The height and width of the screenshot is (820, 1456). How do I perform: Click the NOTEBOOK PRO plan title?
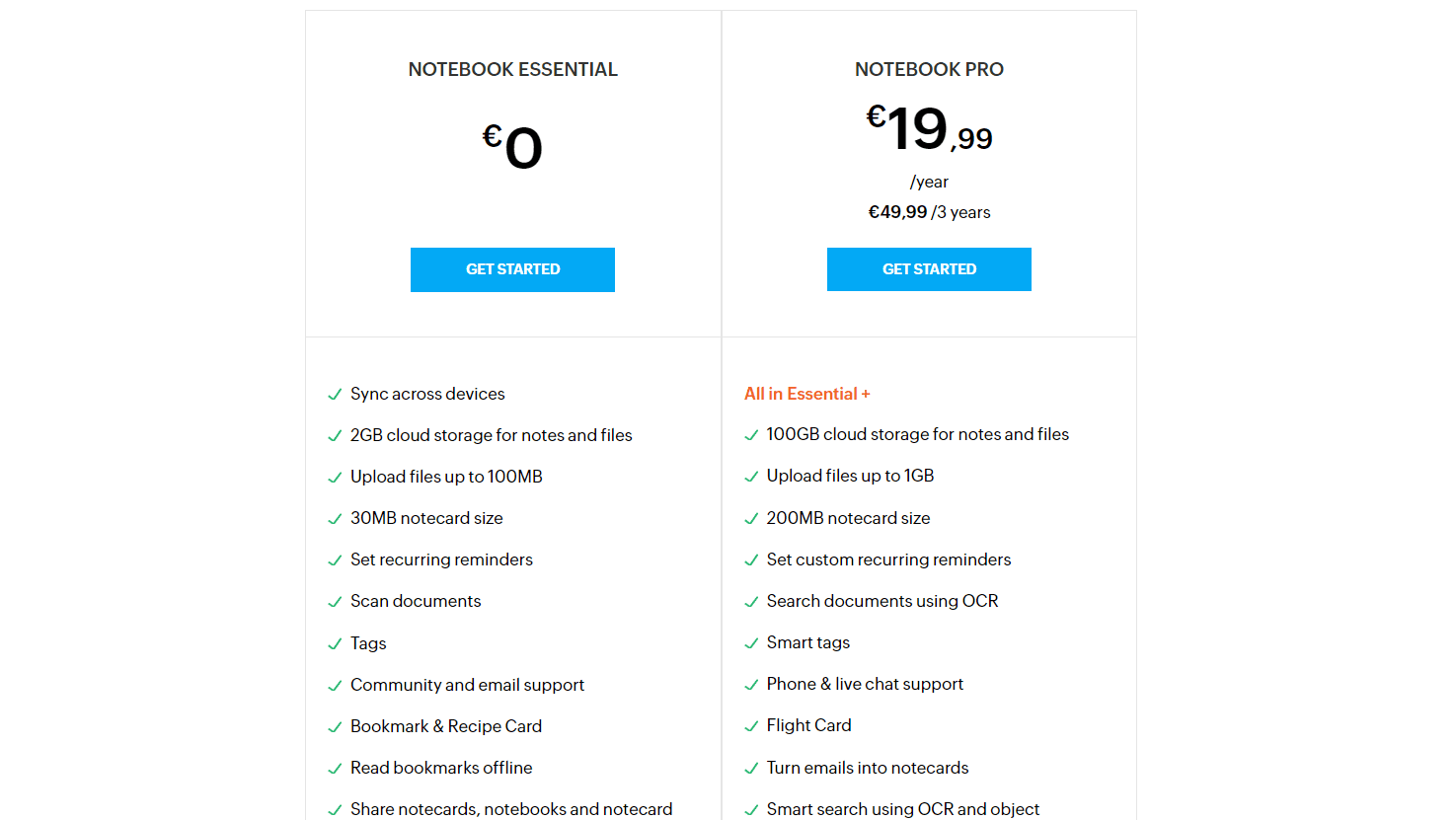(x=929, y=69)
